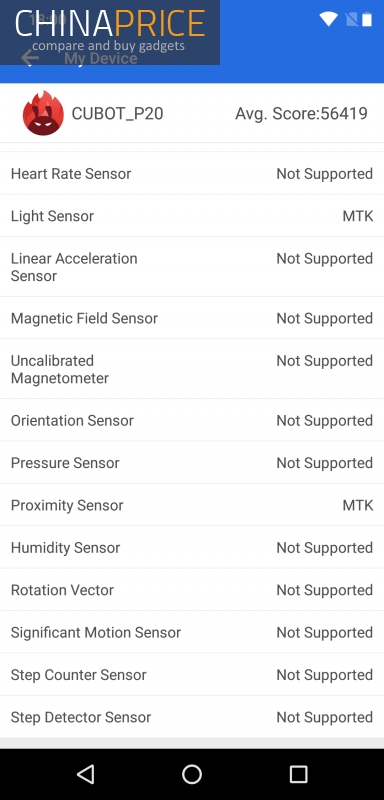
Task: Tap the back arrow beside My Device
Action: click(30, 58)
